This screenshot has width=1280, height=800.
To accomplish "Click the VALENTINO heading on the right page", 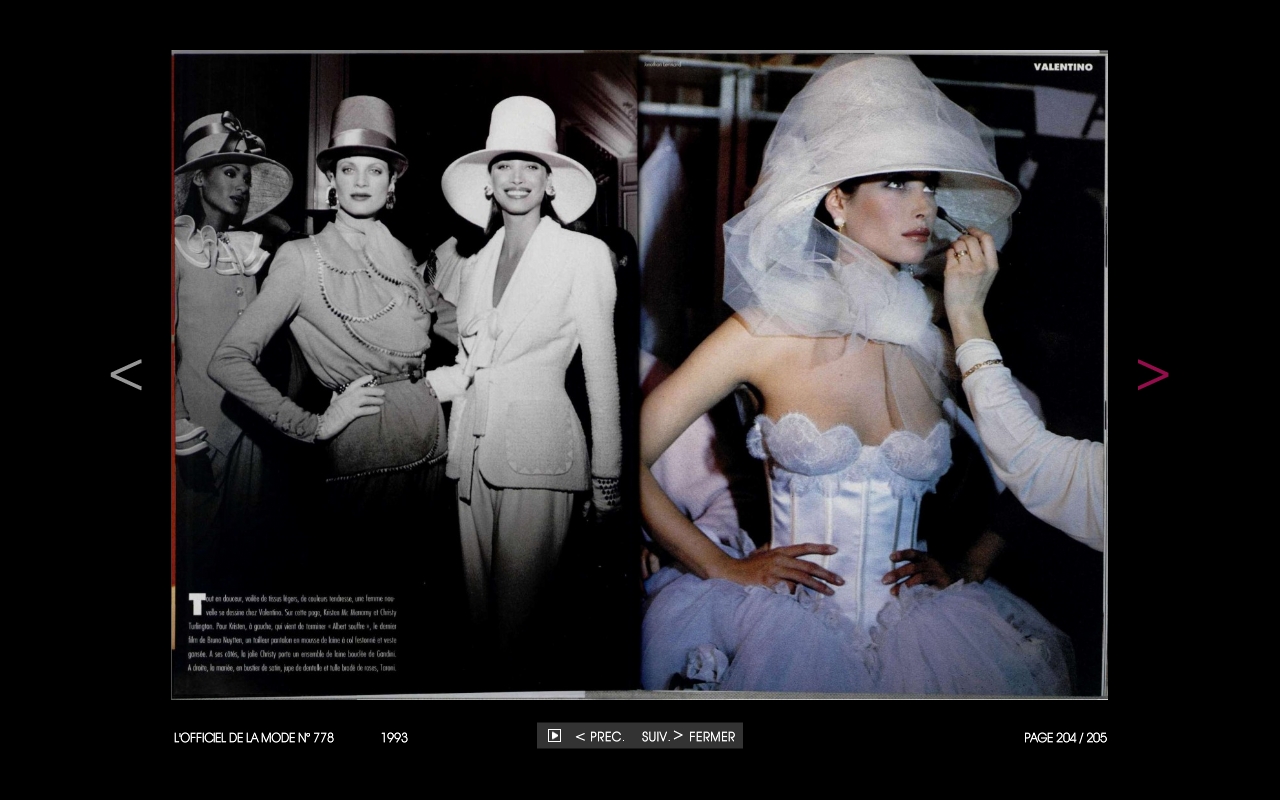I will (x=1063, y=67).
